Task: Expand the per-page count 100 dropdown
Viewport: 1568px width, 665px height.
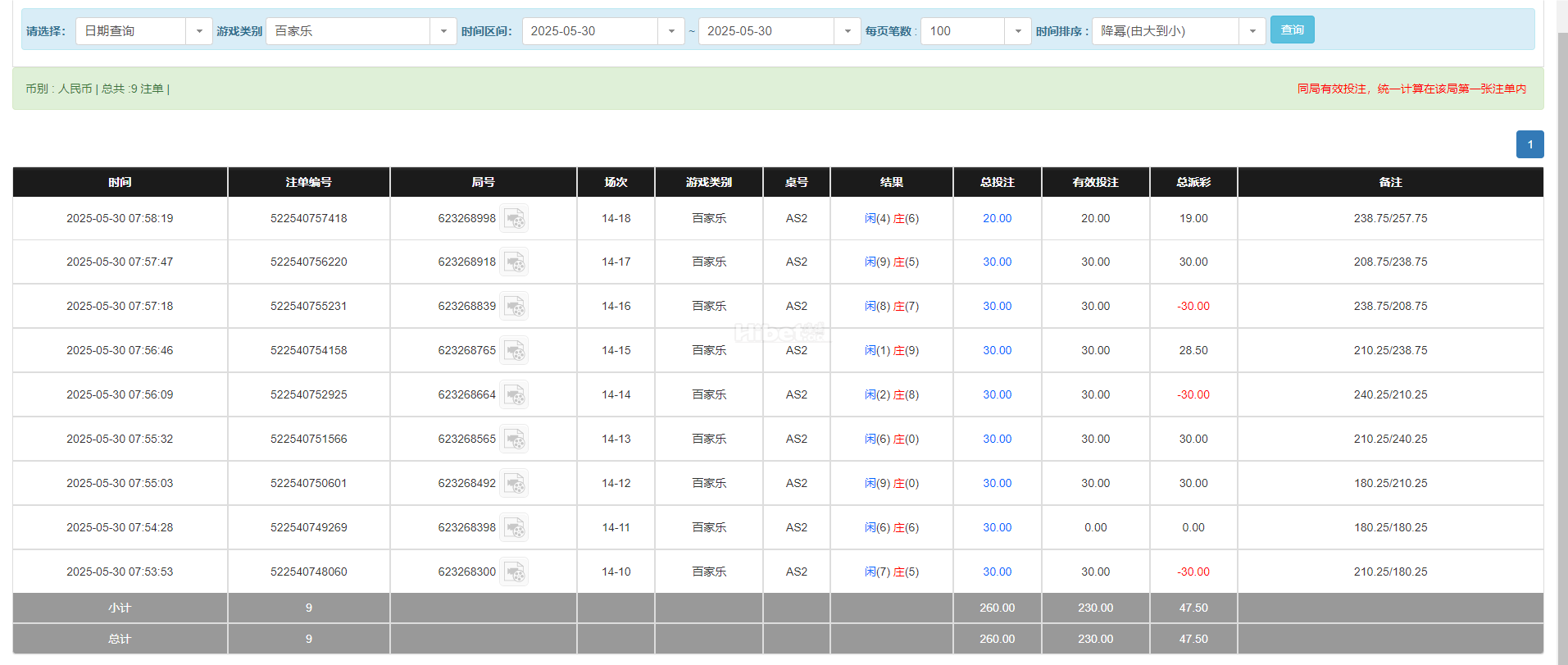Action: tap(1017, 31)
